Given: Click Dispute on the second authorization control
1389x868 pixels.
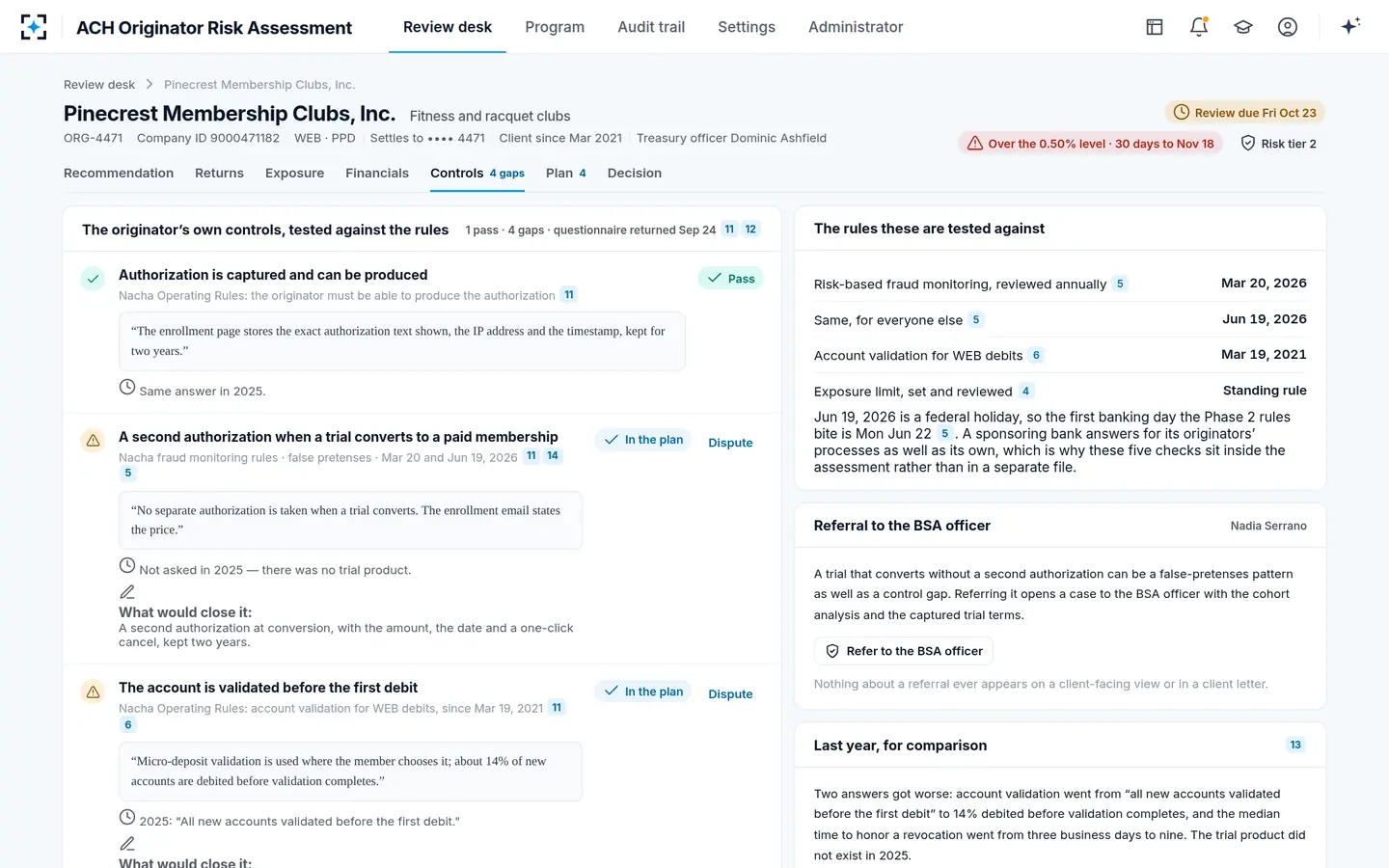Looking at the screenshot, I should point(730,443).
